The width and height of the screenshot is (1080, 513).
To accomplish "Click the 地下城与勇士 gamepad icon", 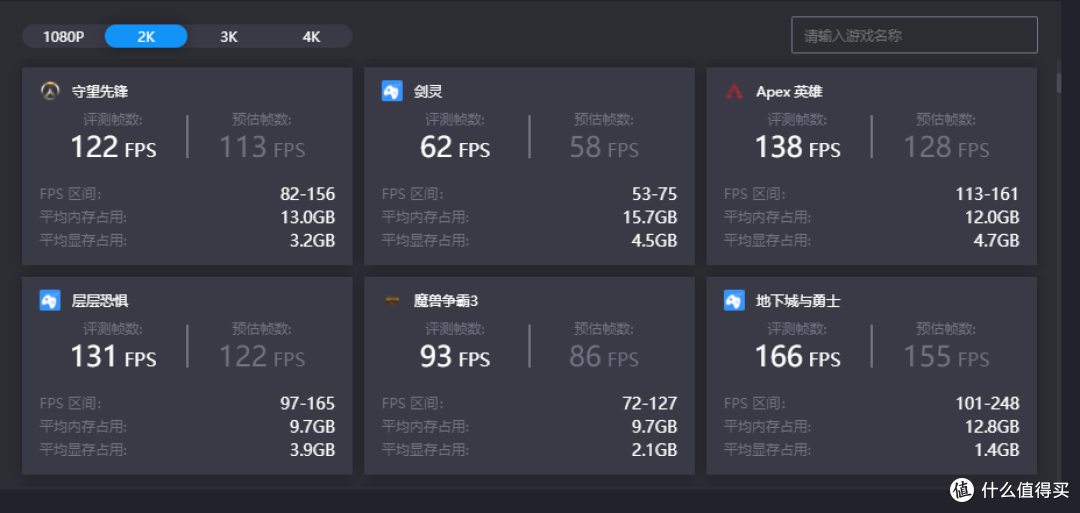I will (x=734, y=300).
